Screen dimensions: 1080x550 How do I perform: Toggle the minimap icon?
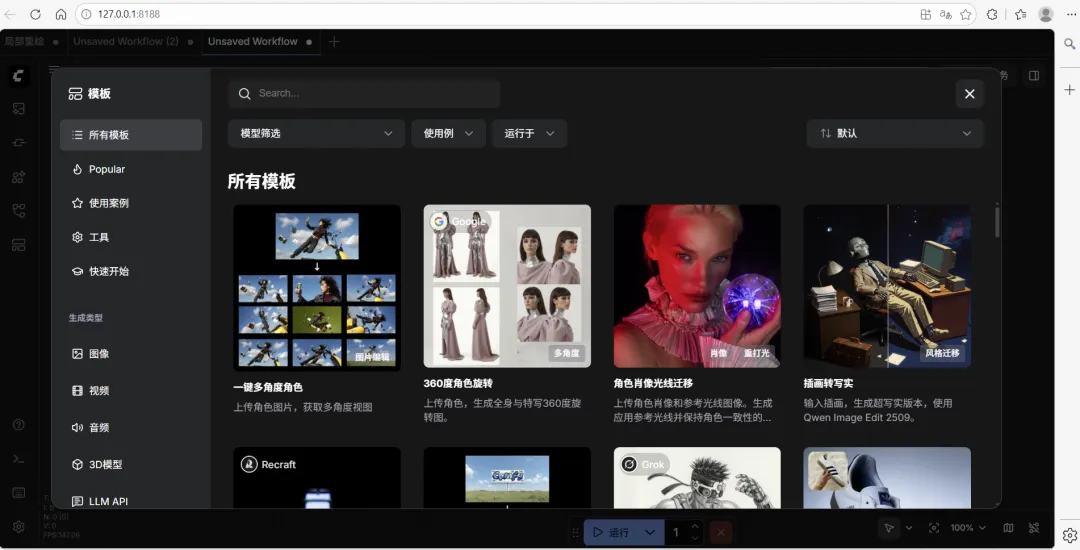coord(1008,528)
